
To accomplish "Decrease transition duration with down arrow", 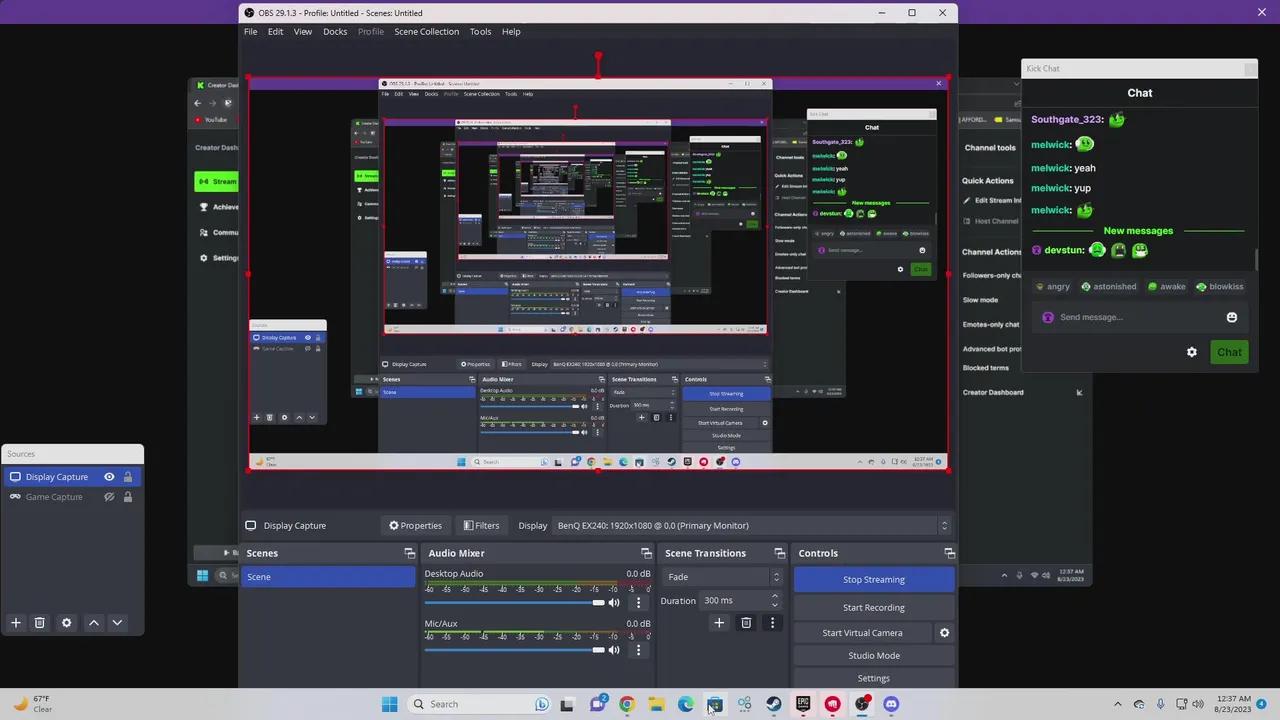I will [x=774, y=605].
